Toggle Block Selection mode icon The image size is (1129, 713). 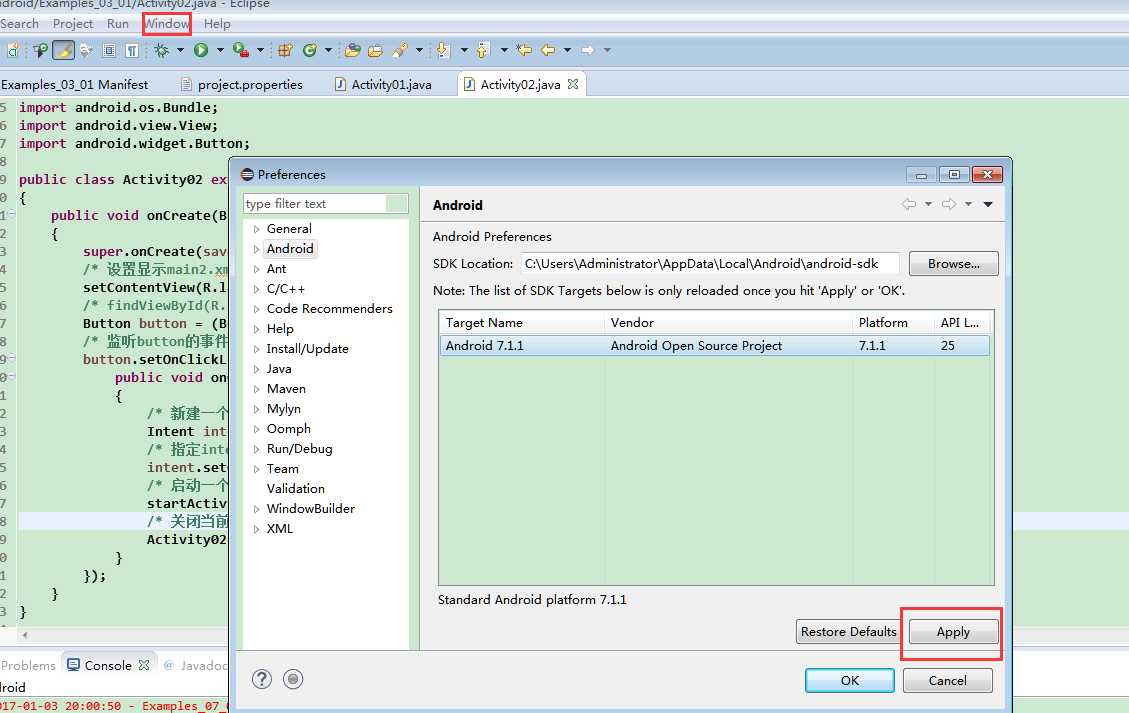109,50
